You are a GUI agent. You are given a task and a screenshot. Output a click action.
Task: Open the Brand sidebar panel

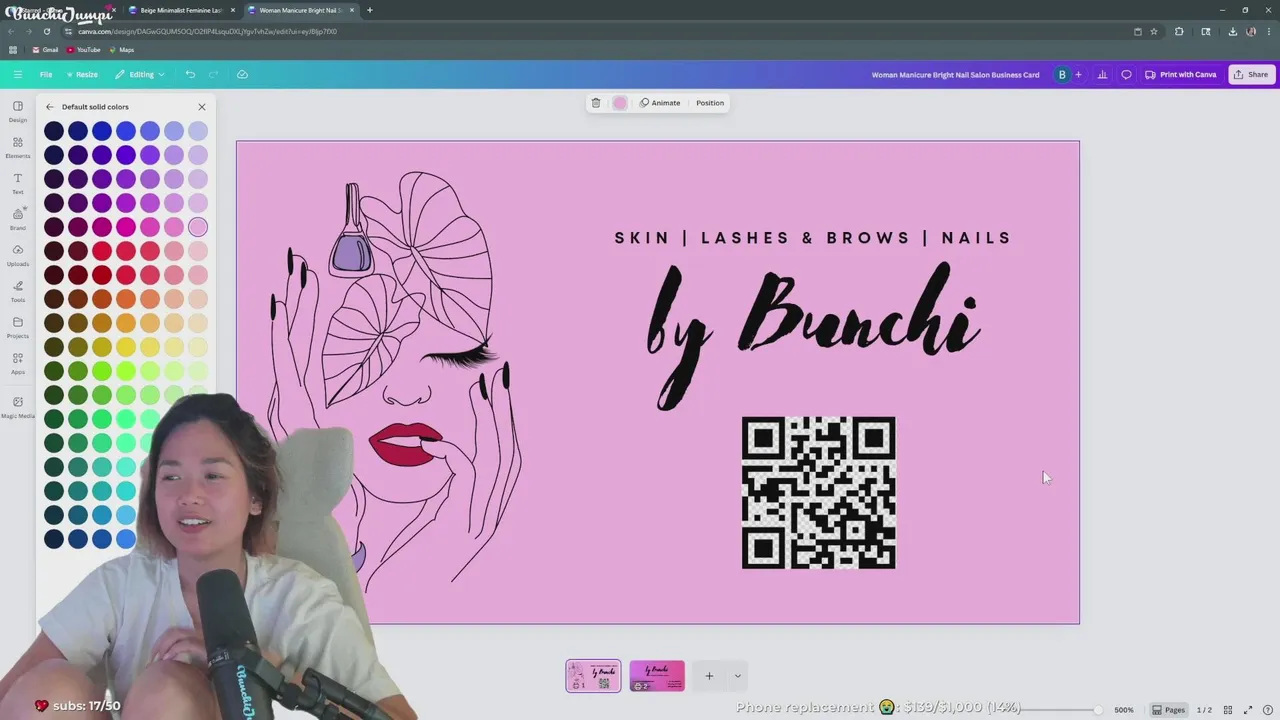(x=18, y=219)
